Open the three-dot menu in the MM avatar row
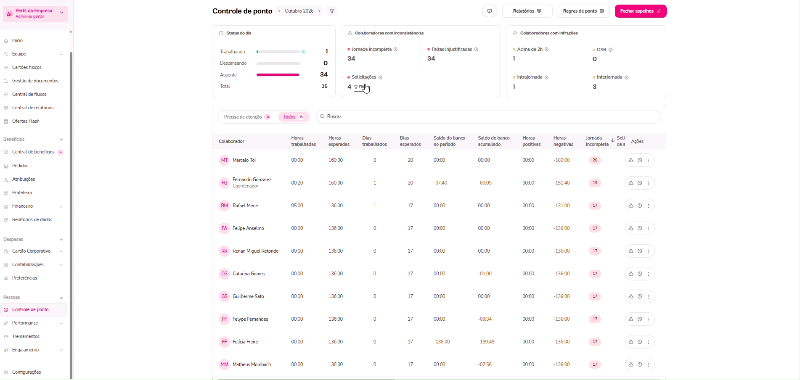The height and width of the screenshot is (380, 800). (648, 364)
